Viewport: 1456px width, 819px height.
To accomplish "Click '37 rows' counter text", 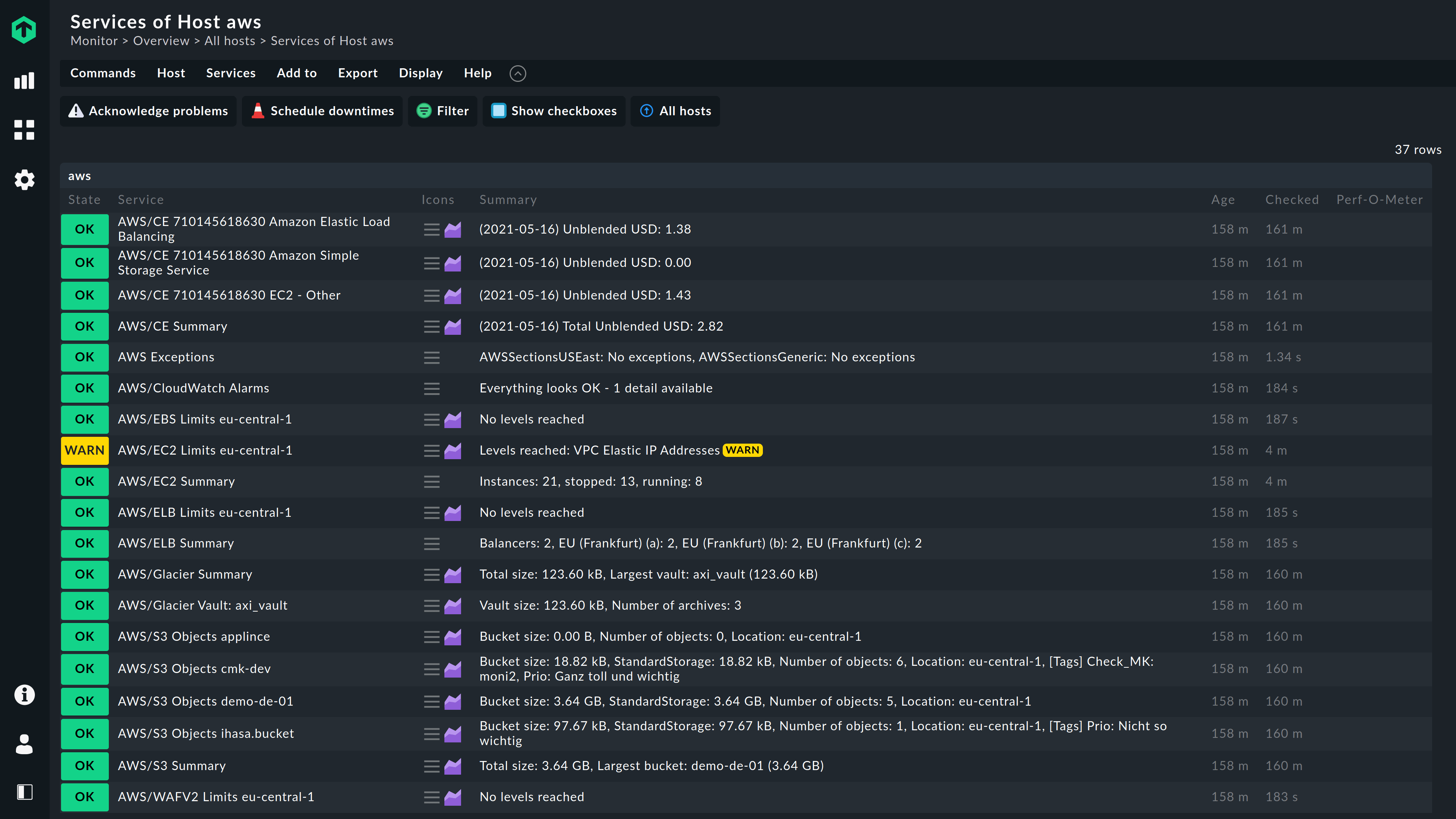I will 1418,150.
